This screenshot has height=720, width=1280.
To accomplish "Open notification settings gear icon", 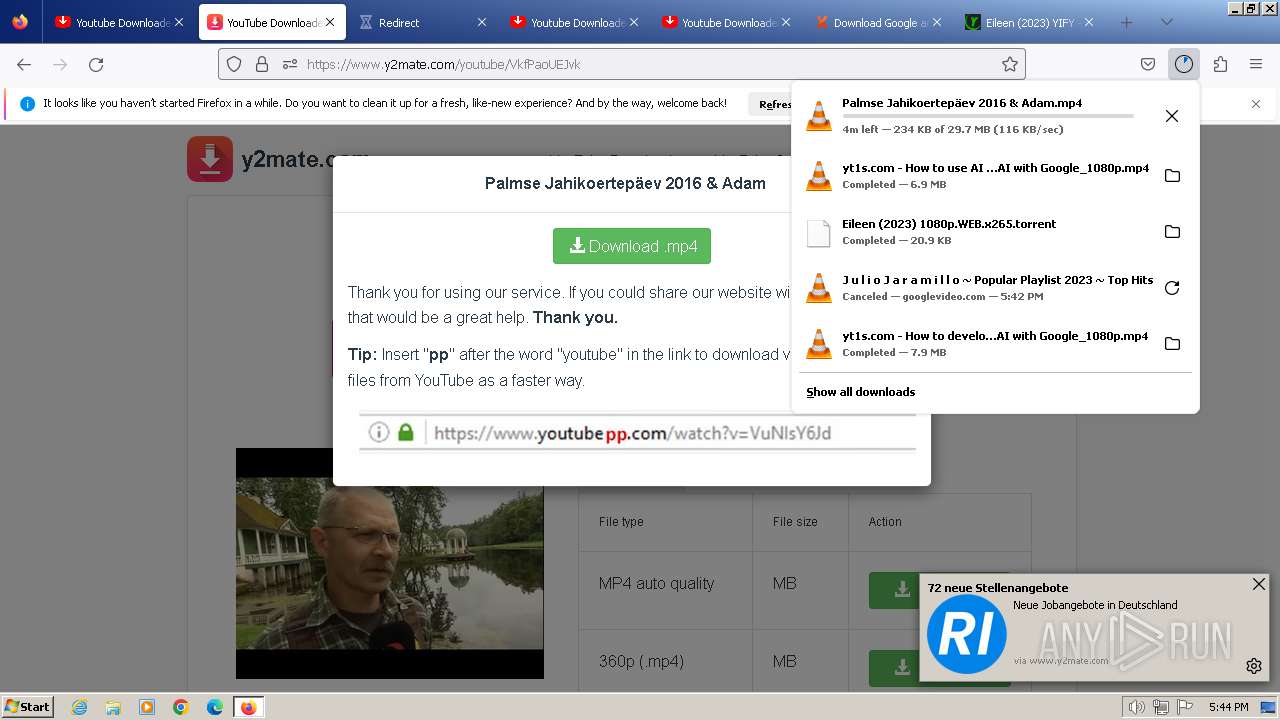I will [x=1254, y=666].
